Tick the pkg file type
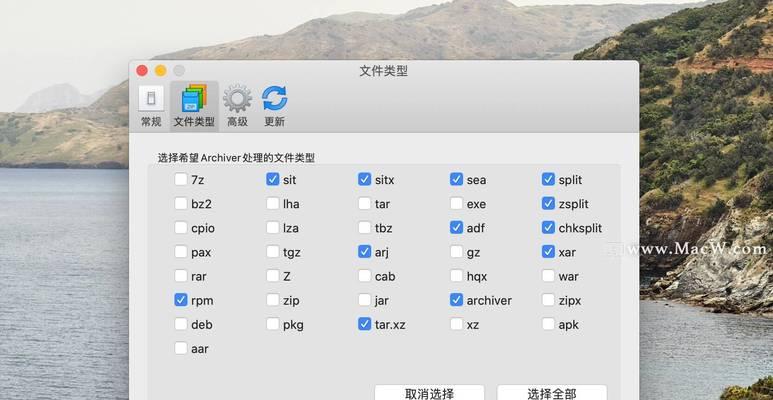Viewport: 773px width, 400px height. [x=273, y=324]
